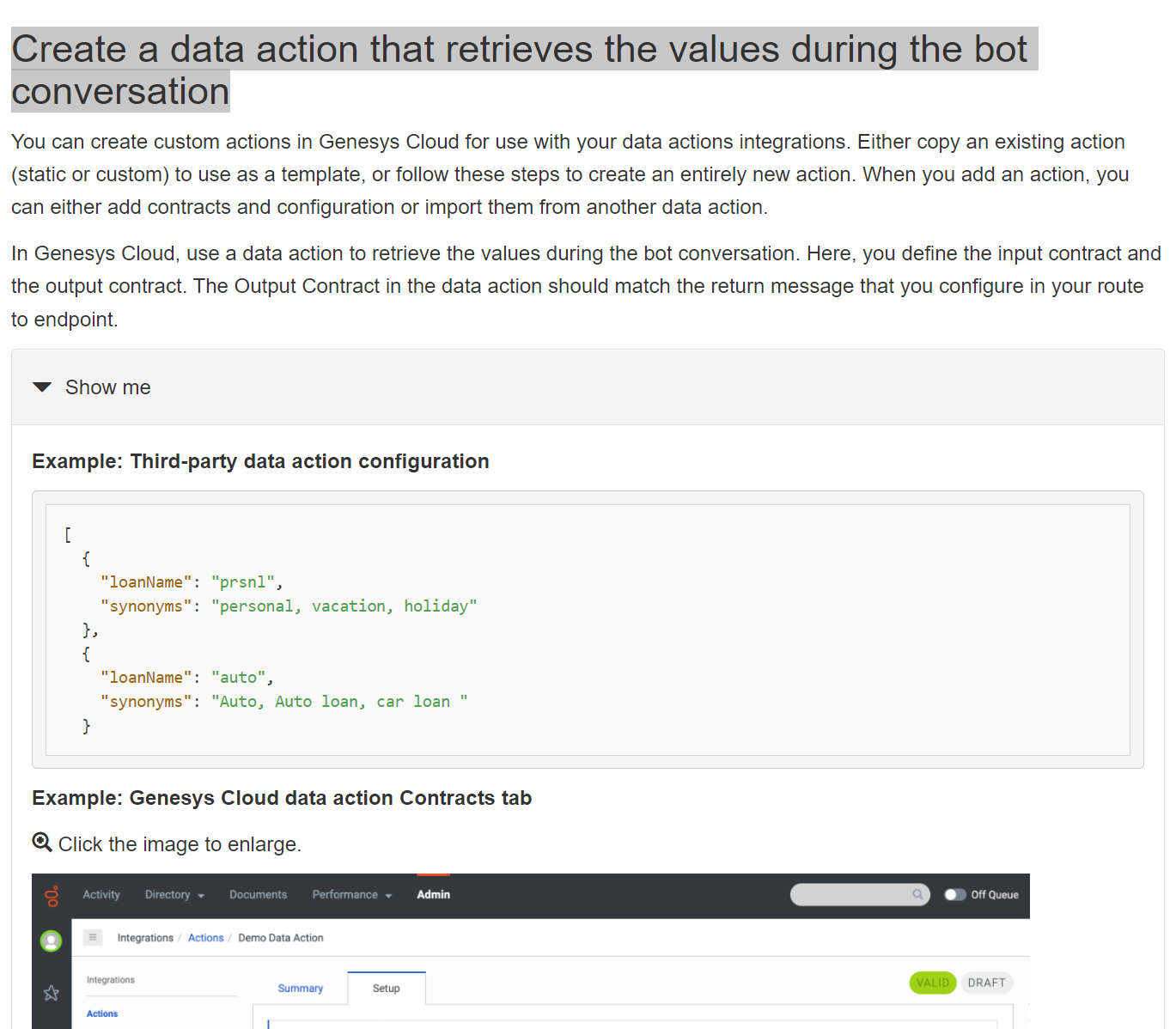The image size is (1176, 1029).
Task: Toggle the Off Queue switch
Action: [x=954, y=895]
